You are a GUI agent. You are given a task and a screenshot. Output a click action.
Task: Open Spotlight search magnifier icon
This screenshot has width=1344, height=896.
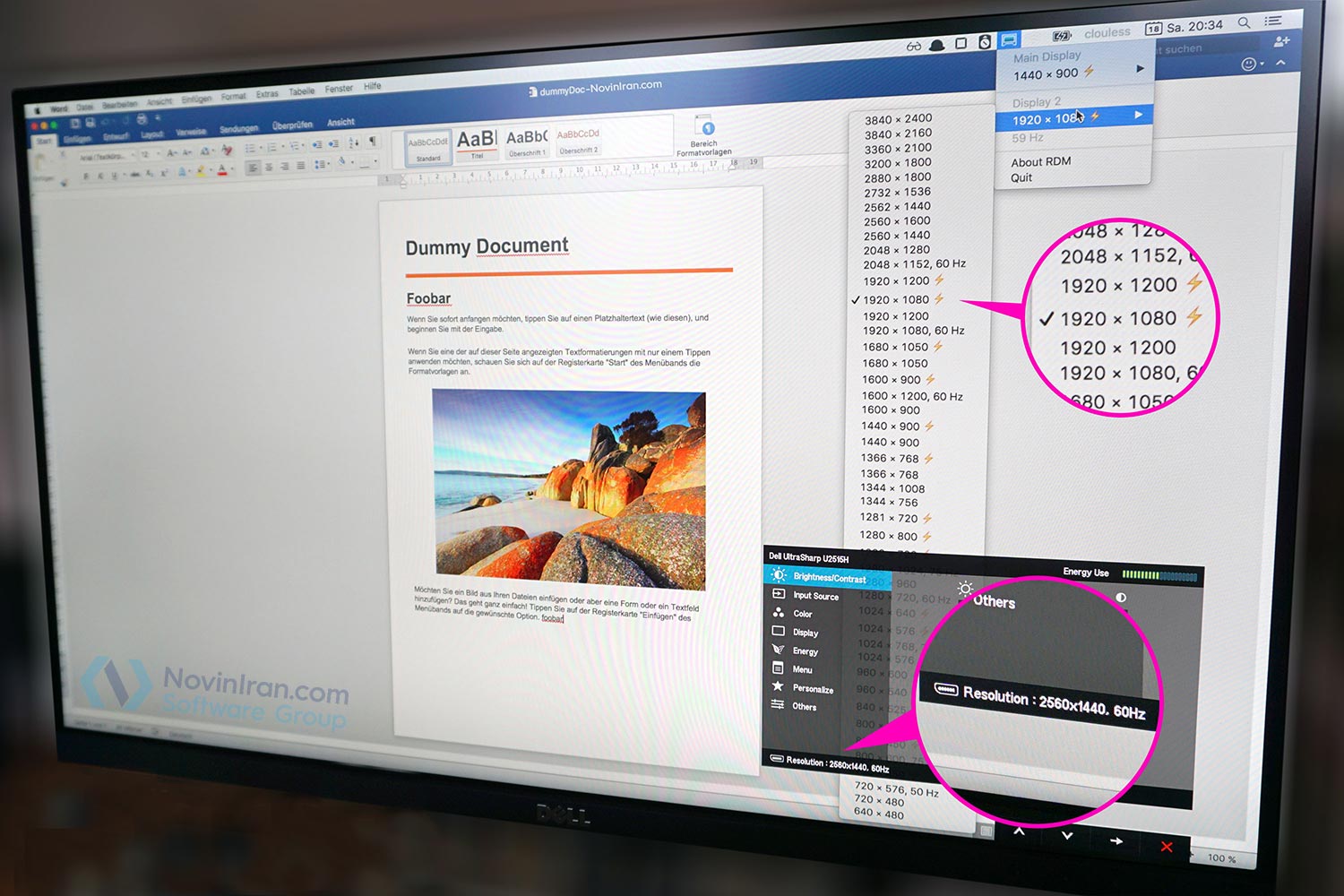(1244, 23)
